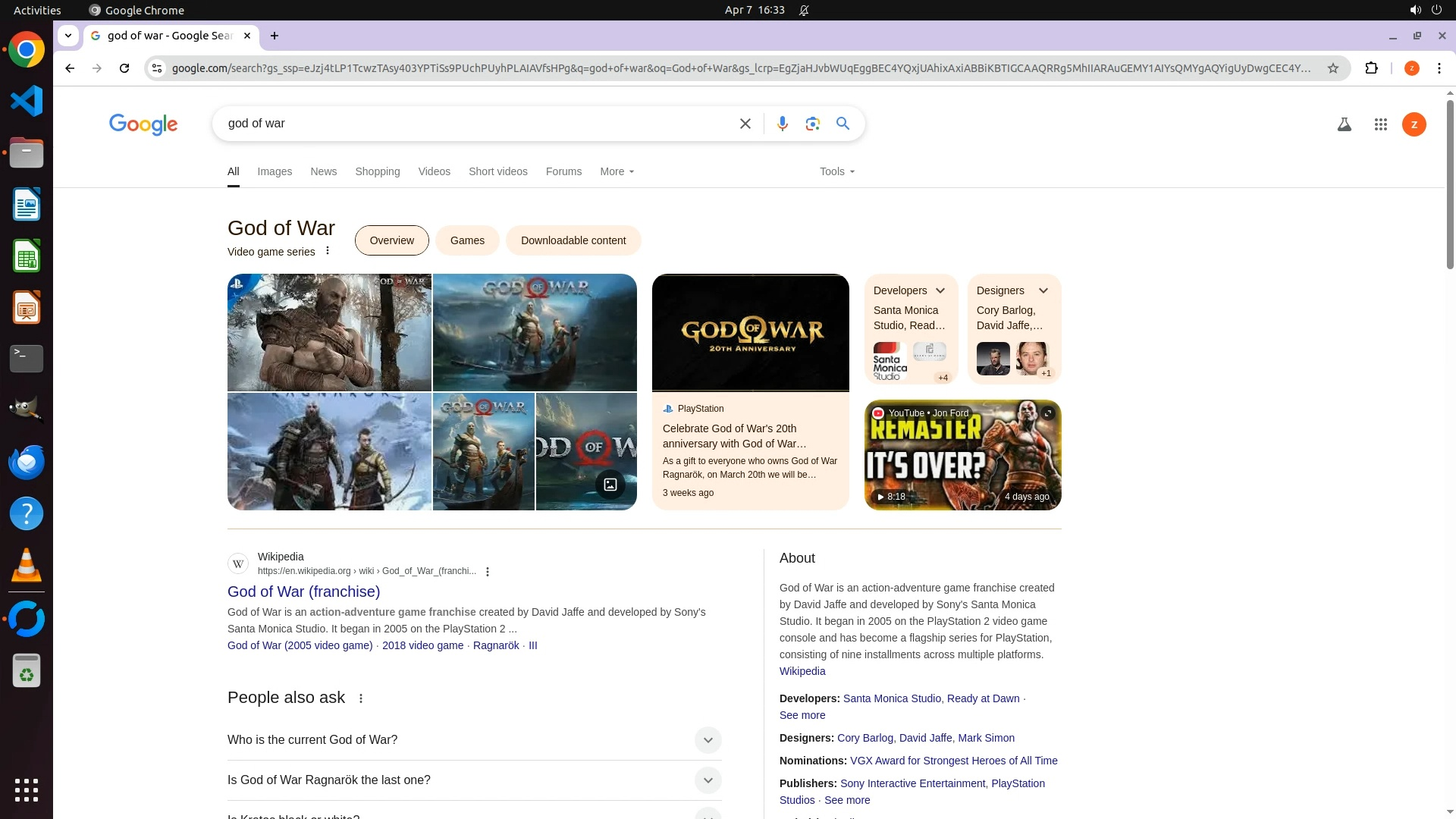Click the voice search microphone icon
1456x819 pixels.
point(782,124)
